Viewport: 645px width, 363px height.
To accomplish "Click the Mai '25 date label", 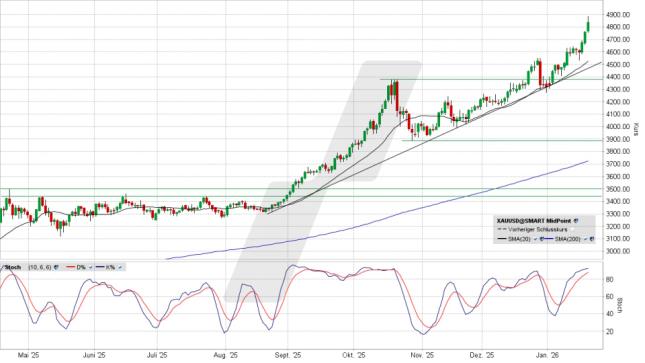I will point(28,355).
